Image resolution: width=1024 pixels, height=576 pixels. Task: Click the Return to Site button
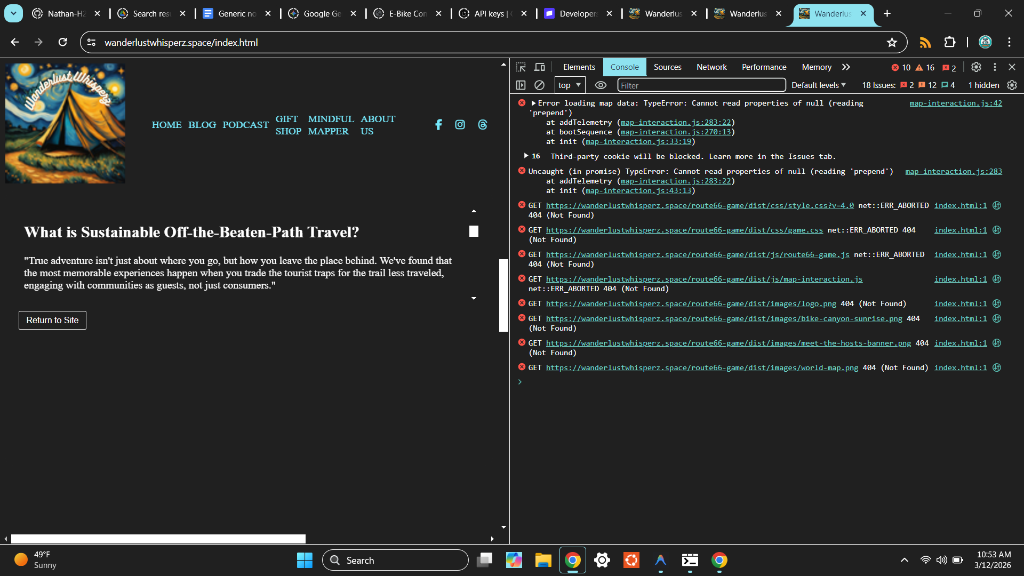click(52, 320)
